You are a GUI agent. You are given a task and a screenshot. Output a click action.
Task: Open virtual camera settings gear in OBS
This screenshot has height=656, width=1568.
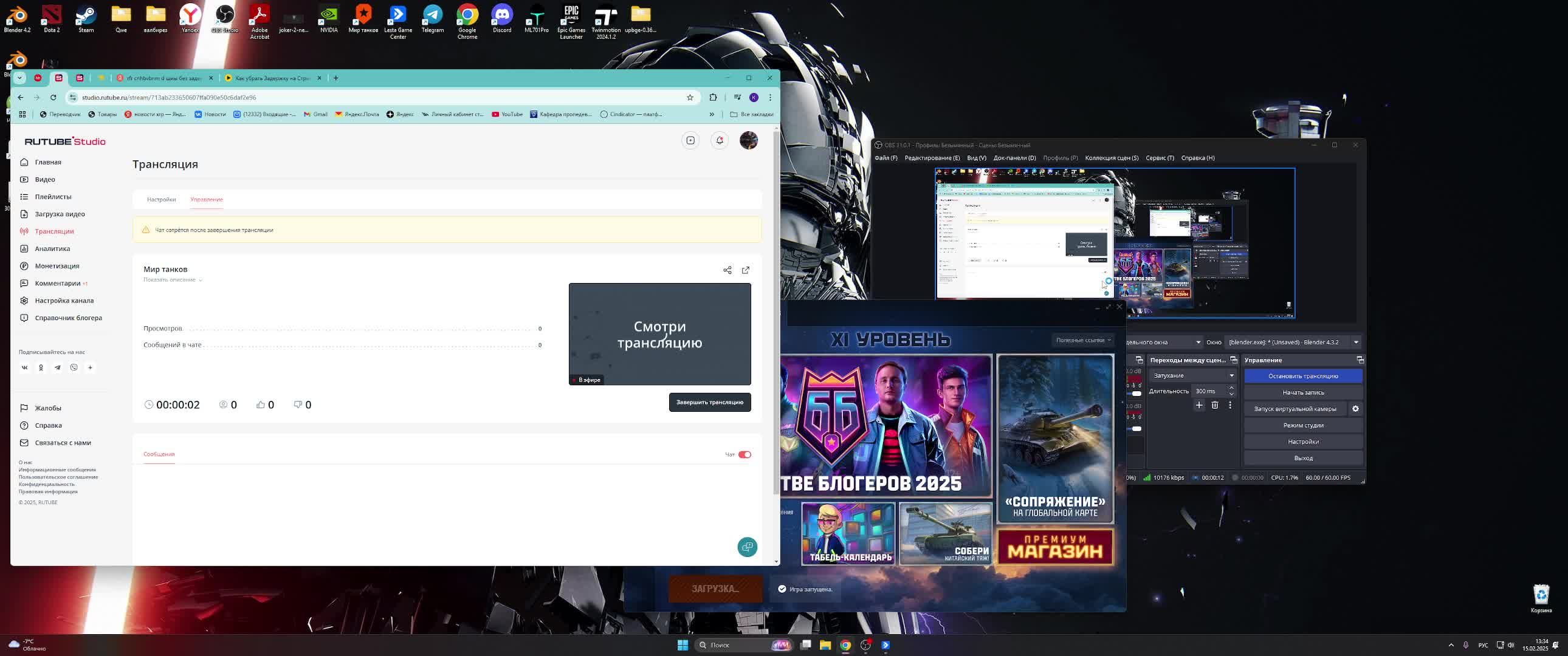1355,409
